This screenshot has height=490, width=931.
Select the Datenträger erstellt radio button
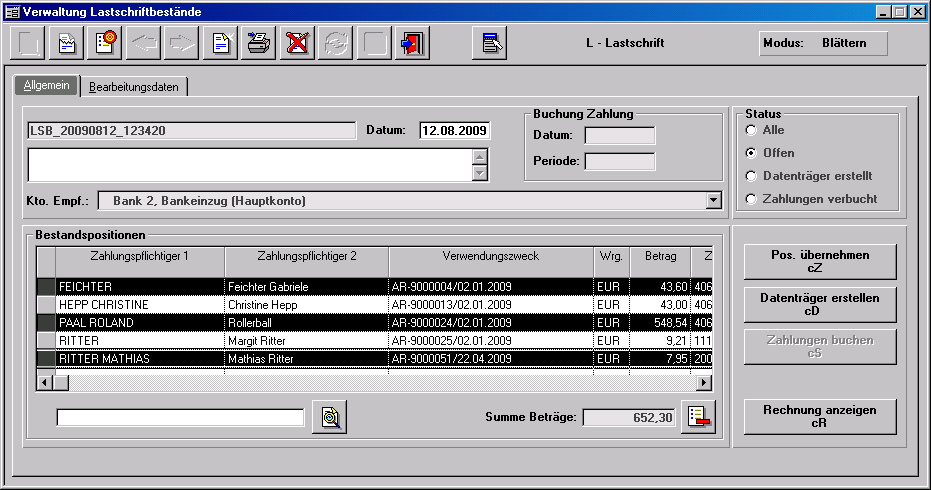[751, 176]
